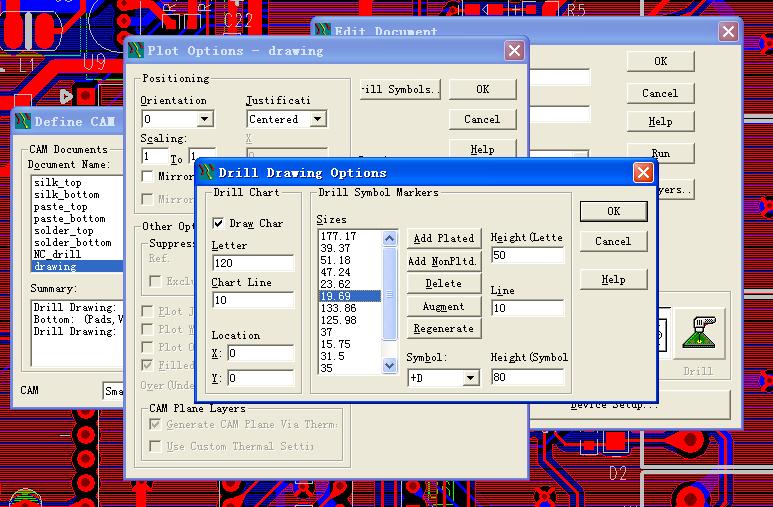The width and height of the screenshot is (773, 507).
Task: Open the Justification dropdown set to Centered
Action: [x=317, y=120]
